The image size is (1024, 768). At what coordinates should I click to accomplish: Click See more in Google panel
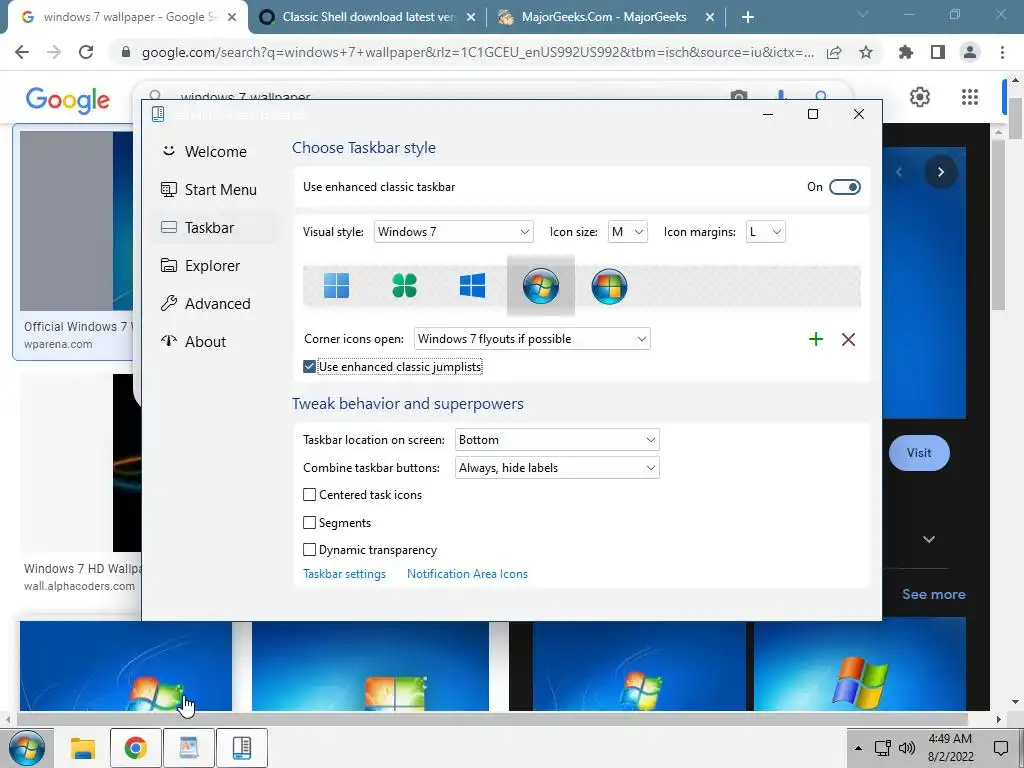(x=933, y=594)
